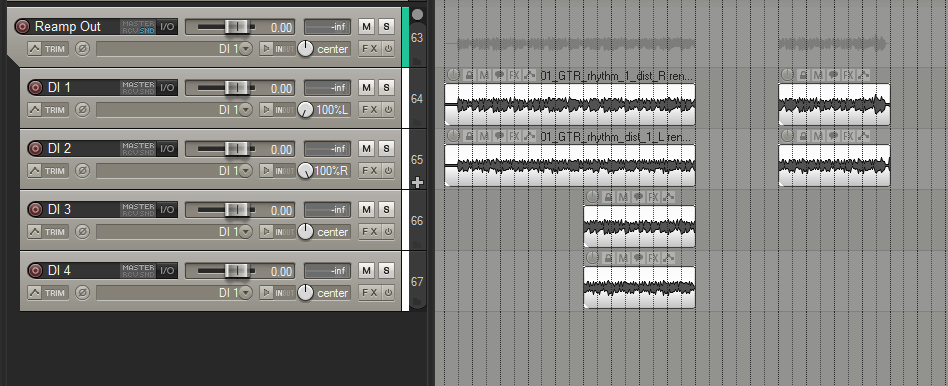Click the DI 1 pan knob

tap(305, 110)
